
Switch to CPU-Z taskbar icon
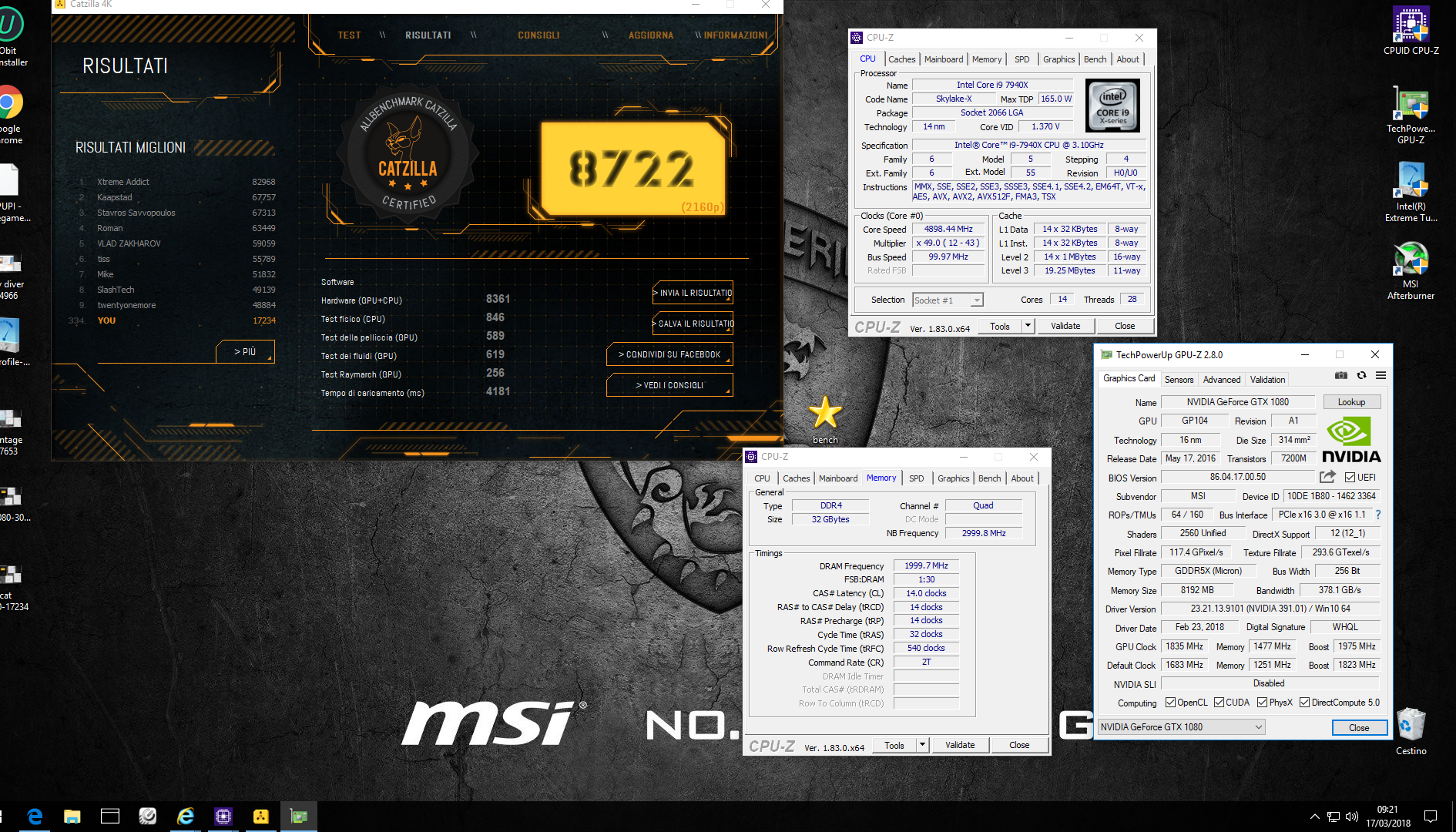[223, 816]
